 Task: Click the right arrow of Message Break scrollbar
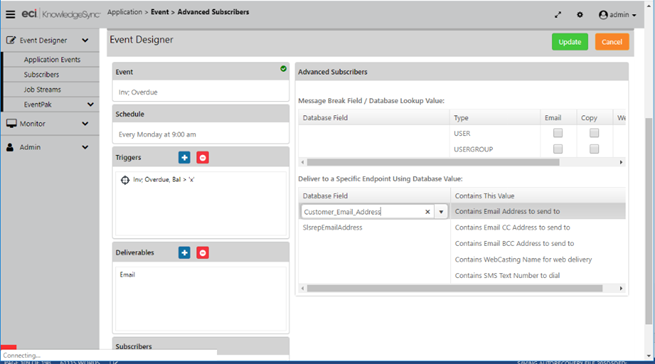point(621,162)
